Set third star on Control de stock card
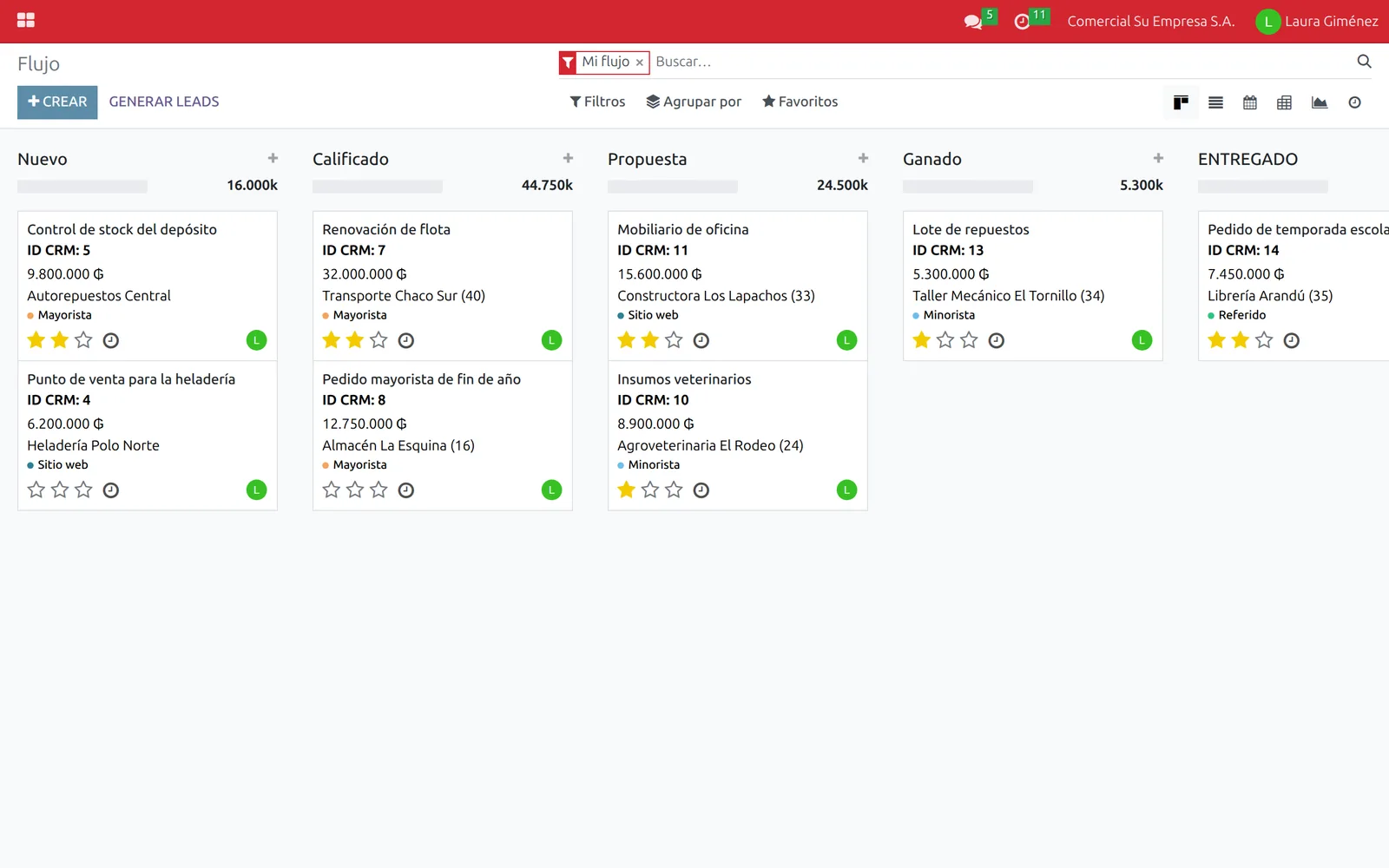1389x868 pixels. 83,340
